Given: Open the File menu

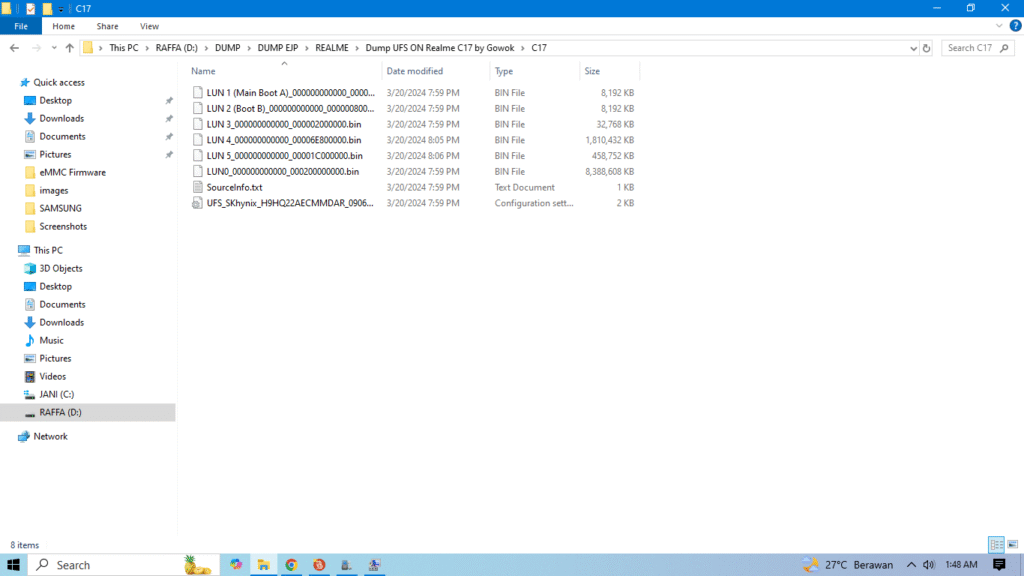Looking at the screenshot, I should [21, 26].
